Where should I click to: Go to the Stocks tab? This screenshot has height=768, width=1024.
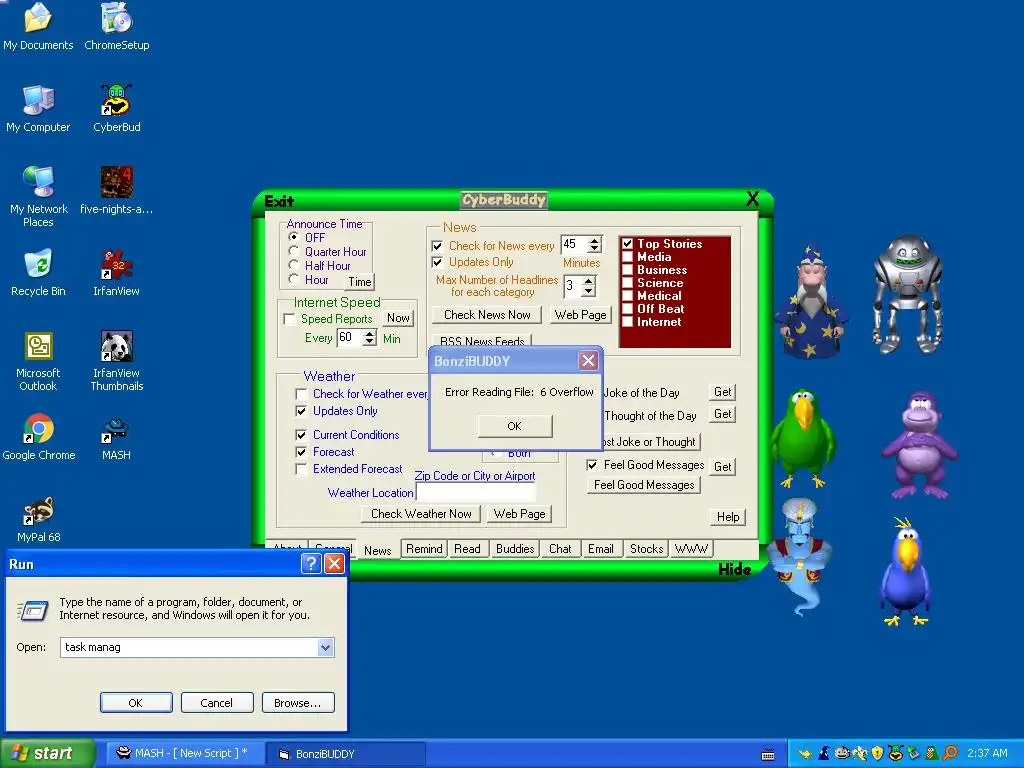coord(647,549)
